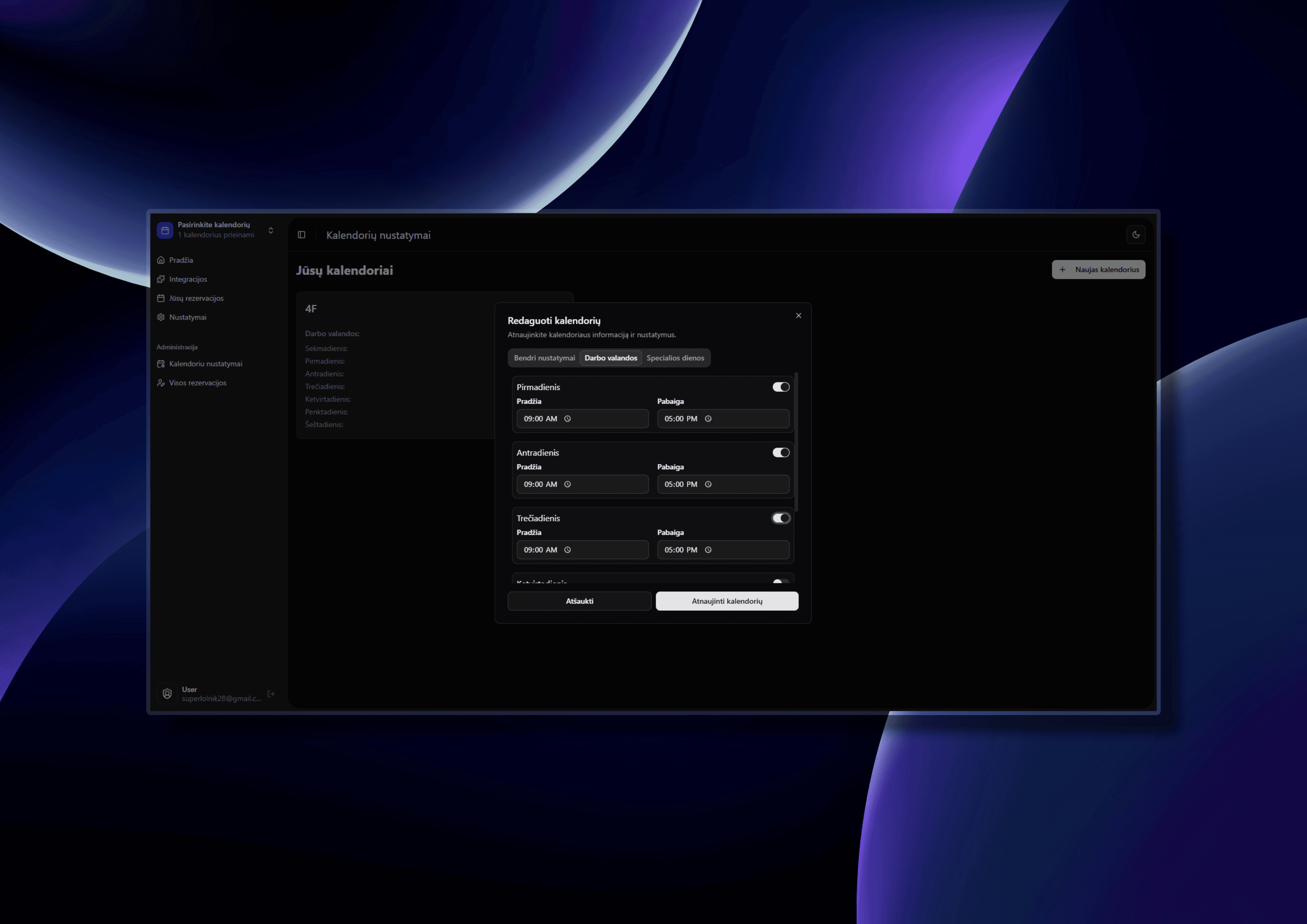This screenshot has width=1307, height=924.
Task: Click Antradienis Pabaiga time field
Action: click(723, 484)
